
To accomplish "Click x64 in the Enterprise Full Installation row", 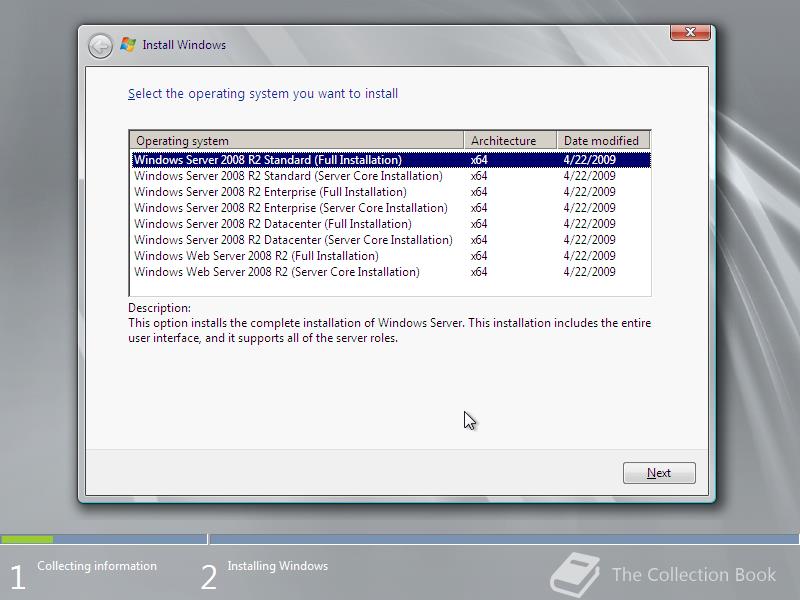I will tap(479, 192).
